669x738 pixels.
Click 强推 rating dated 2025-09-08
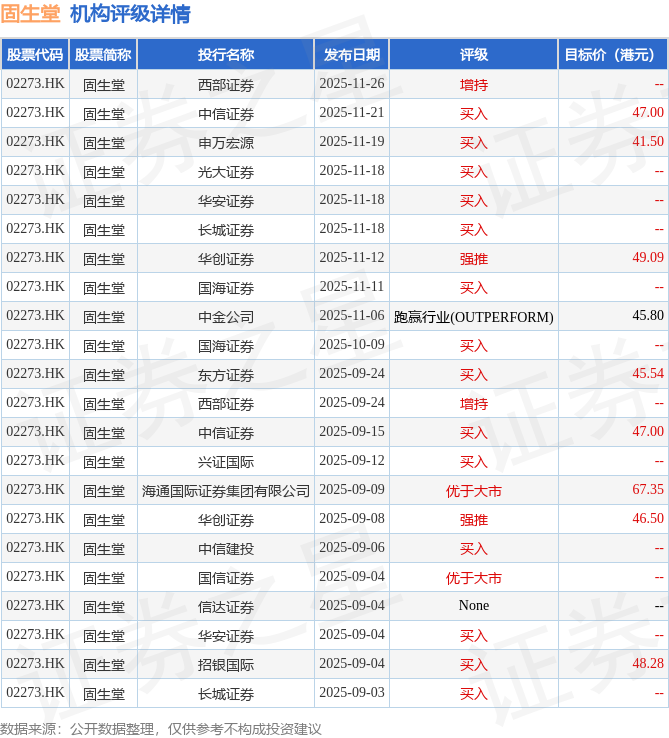coord(474,520)
